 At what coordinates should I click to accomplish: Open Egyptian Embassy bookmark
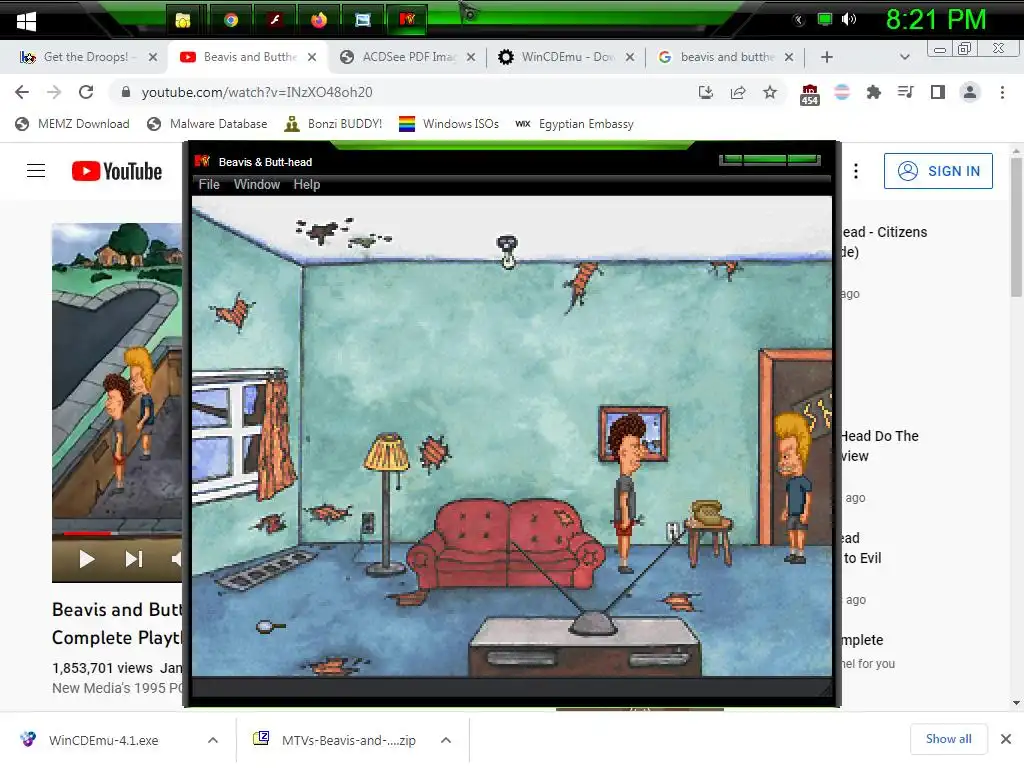click(x=575, y=123)
